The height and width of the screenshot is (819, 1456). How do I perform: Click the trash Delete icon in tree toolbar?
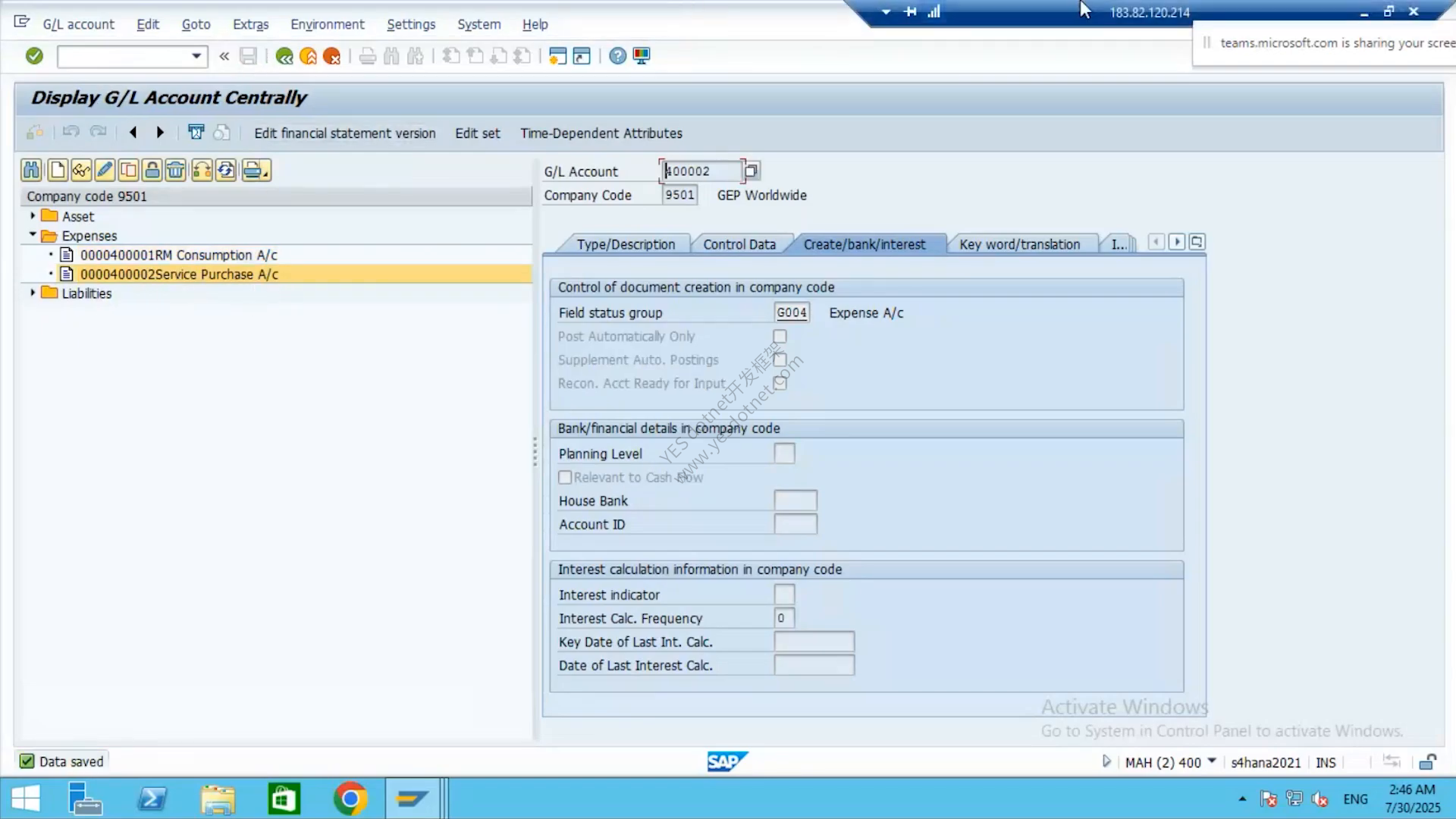[x=175, y=170]
